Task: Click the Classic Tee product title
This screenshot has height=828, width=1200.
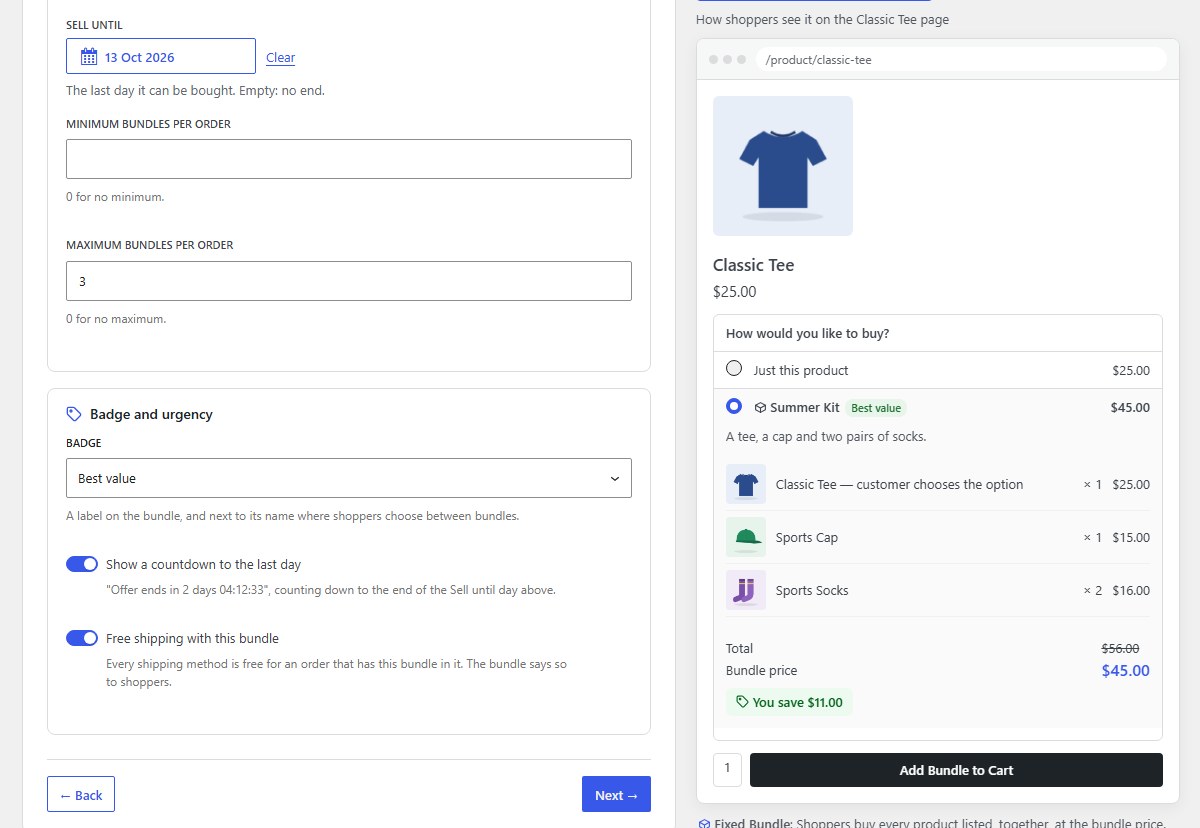Action: [754, 265]
